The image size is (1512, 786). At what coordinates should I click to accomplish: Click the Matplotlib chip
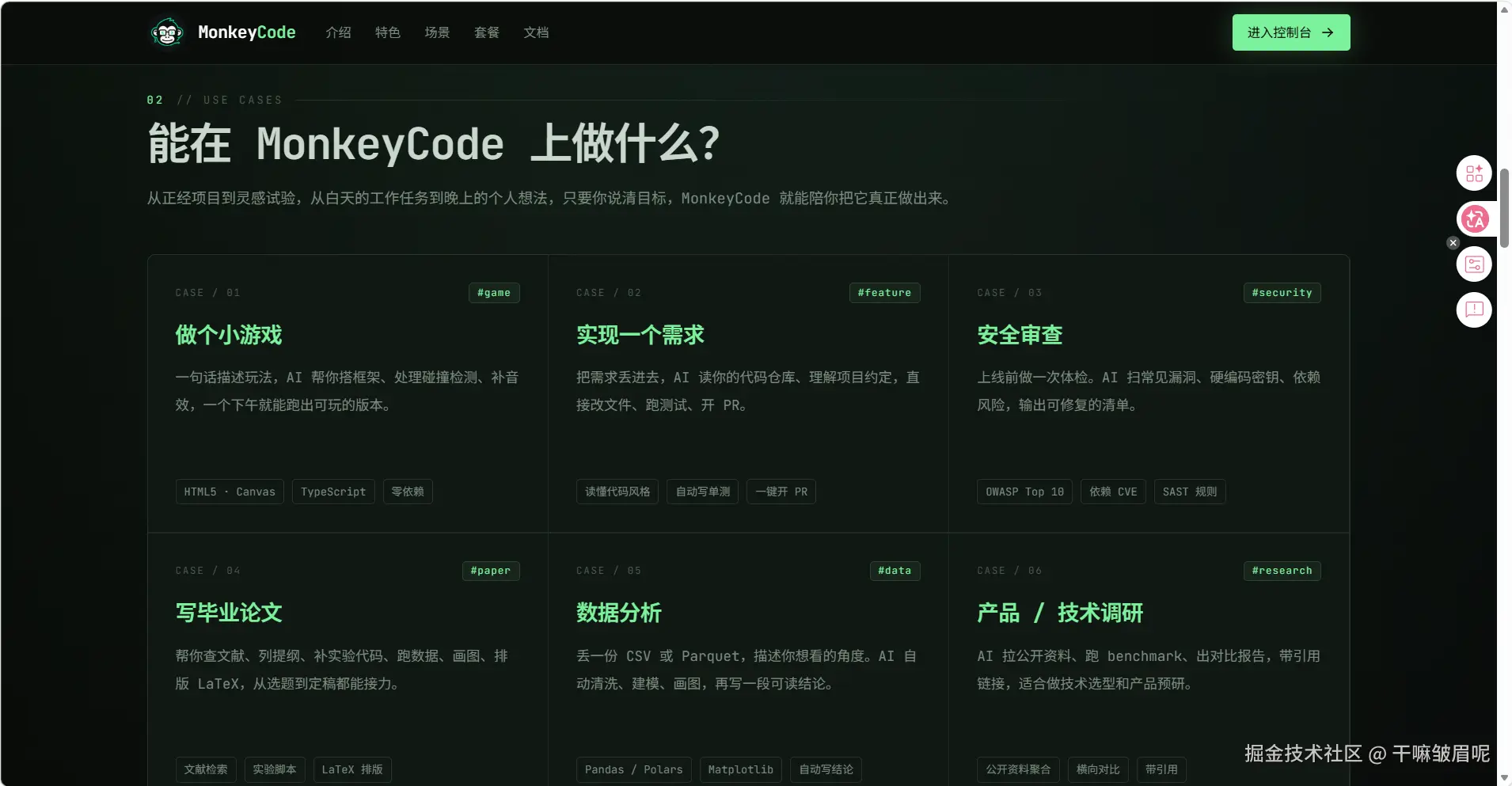click(741, 769)
